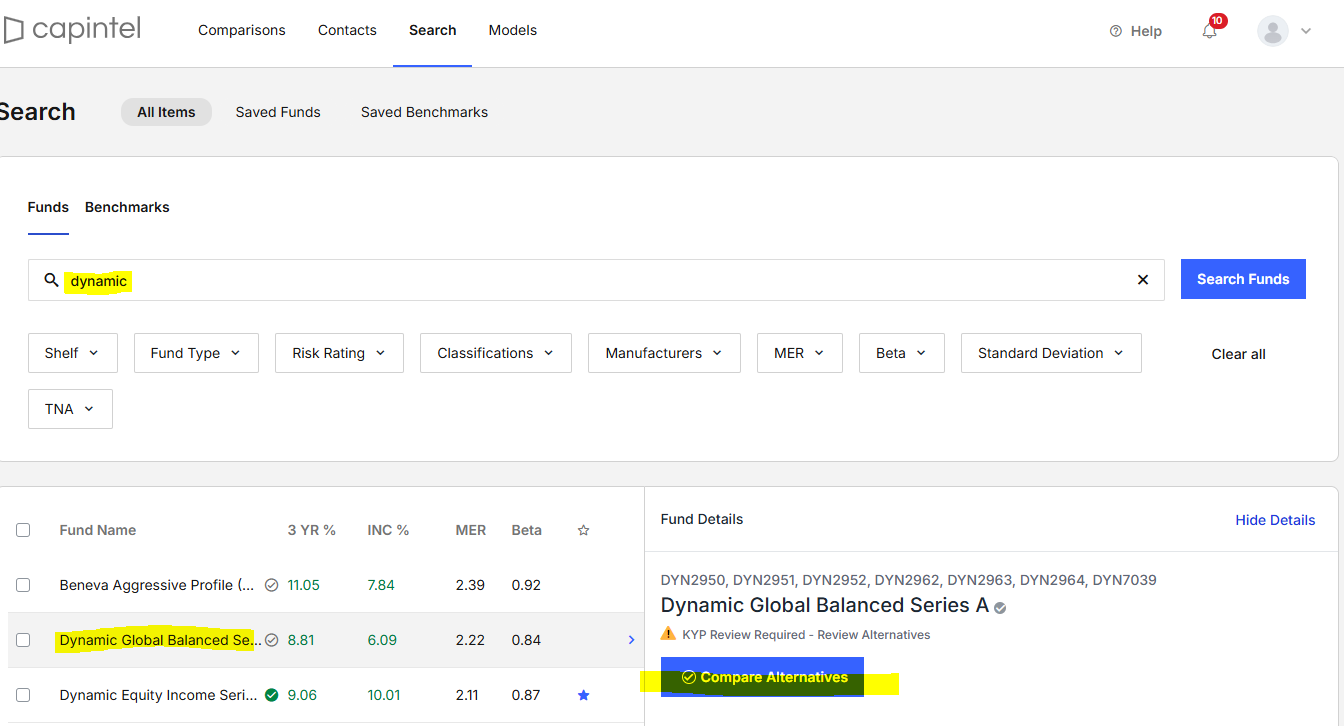Select the Funds tab
Viewport: 1344px width, 726px height.
click(x=48, y=207)
